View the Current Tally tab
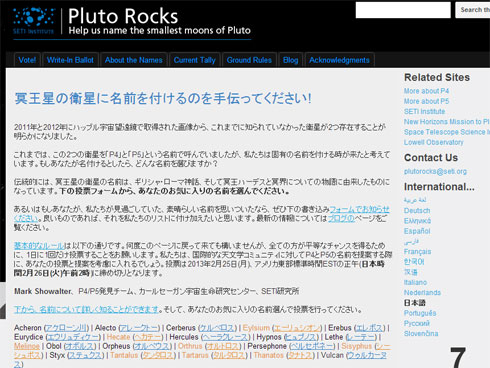Image resolution: width=490 pixels, height=368 pixels. point(195,60)
